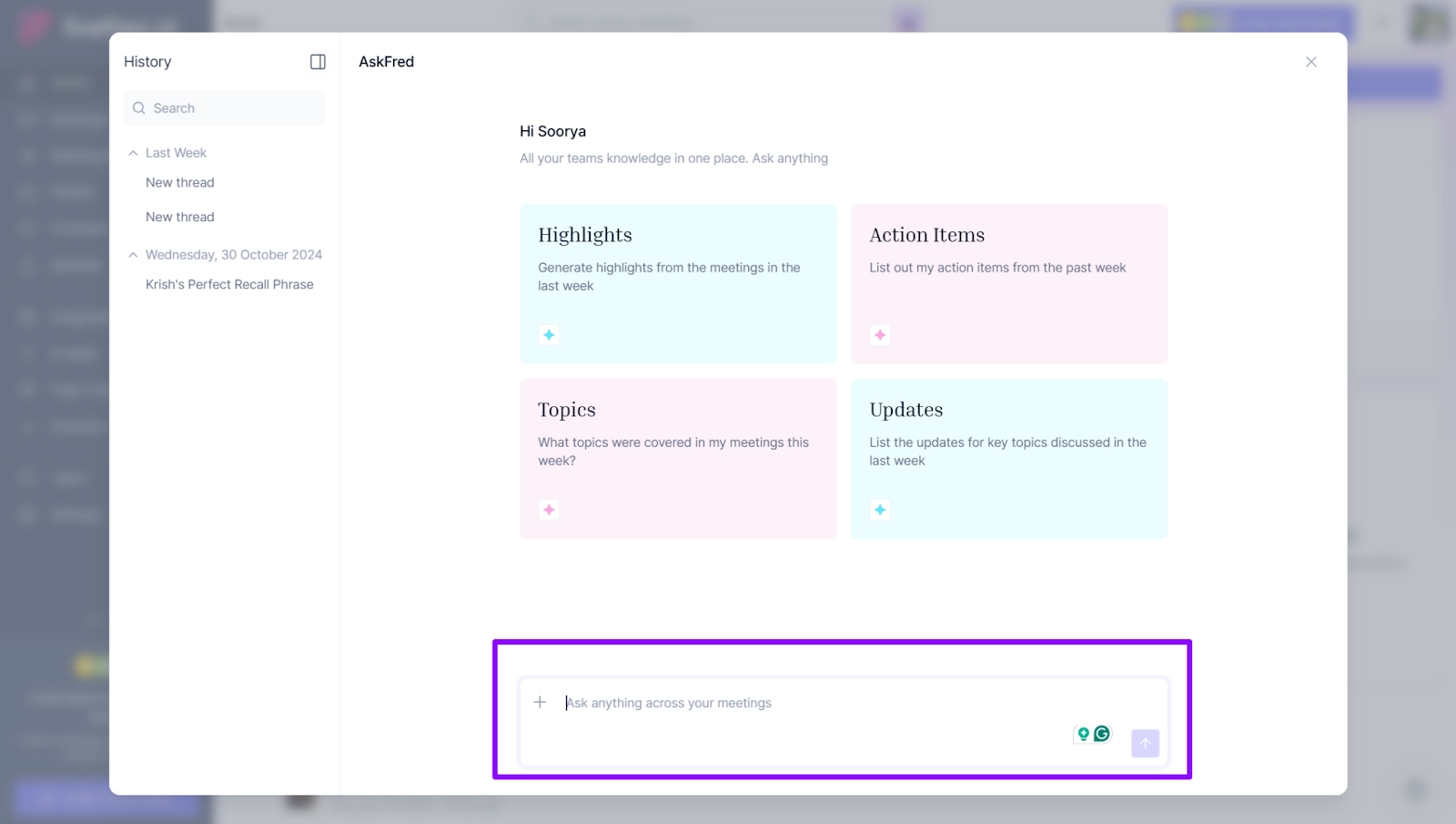Click the sparkle icon on Topics card
This screenshot has width=1456, height=824.
point(549,510)
